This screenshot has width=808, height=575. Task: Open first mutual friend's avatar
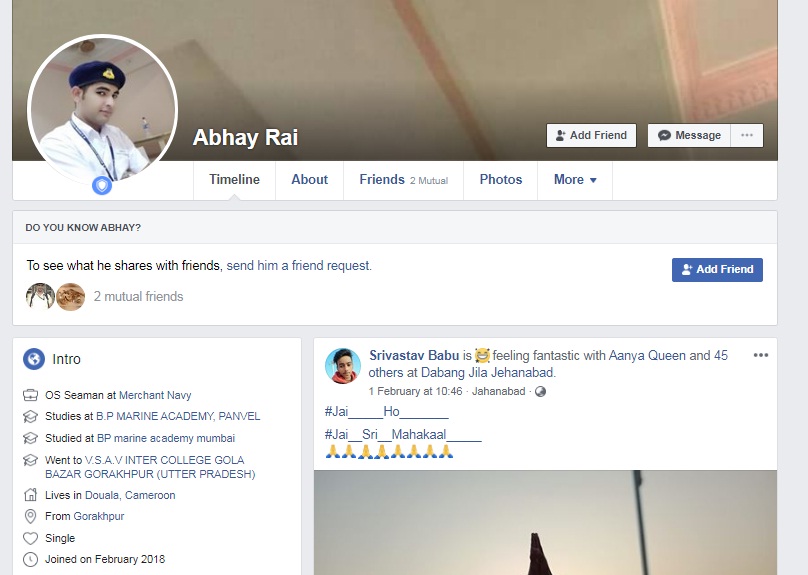pyautogui.click(x=40, y=297)
